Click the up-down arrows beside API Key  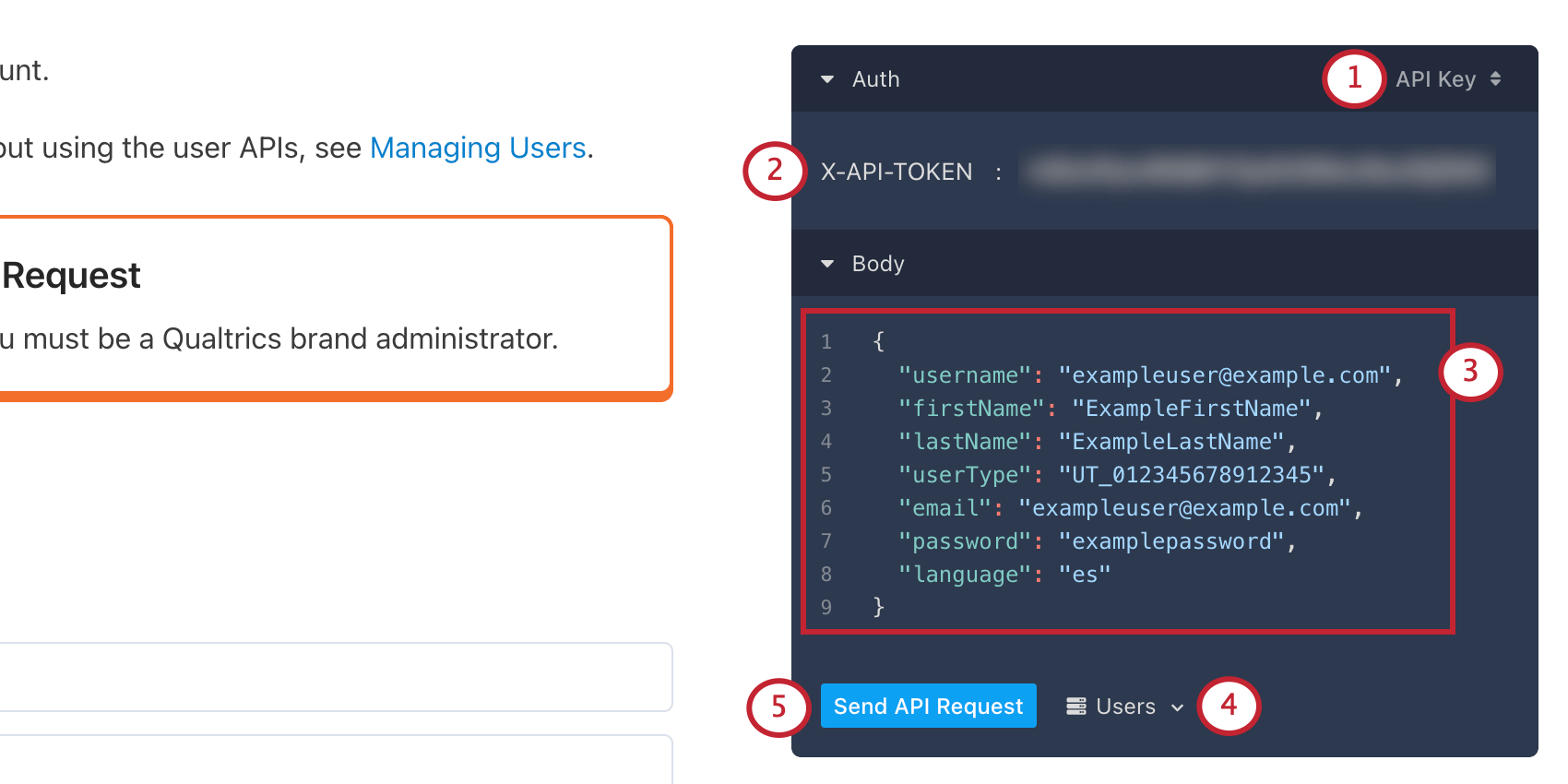coord(1495,79)
